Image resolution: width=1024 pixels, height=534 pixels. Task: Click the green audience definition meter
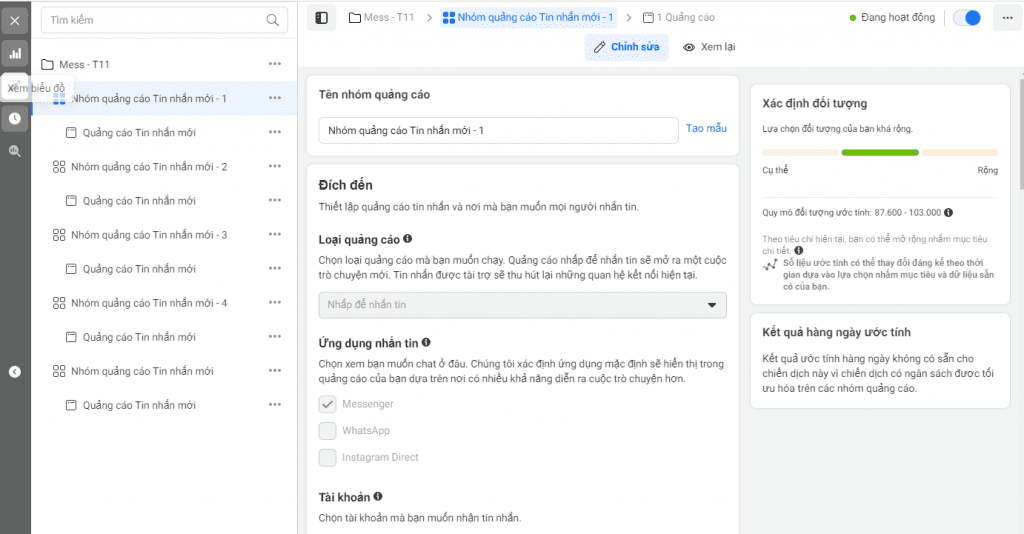pos(880,153)
